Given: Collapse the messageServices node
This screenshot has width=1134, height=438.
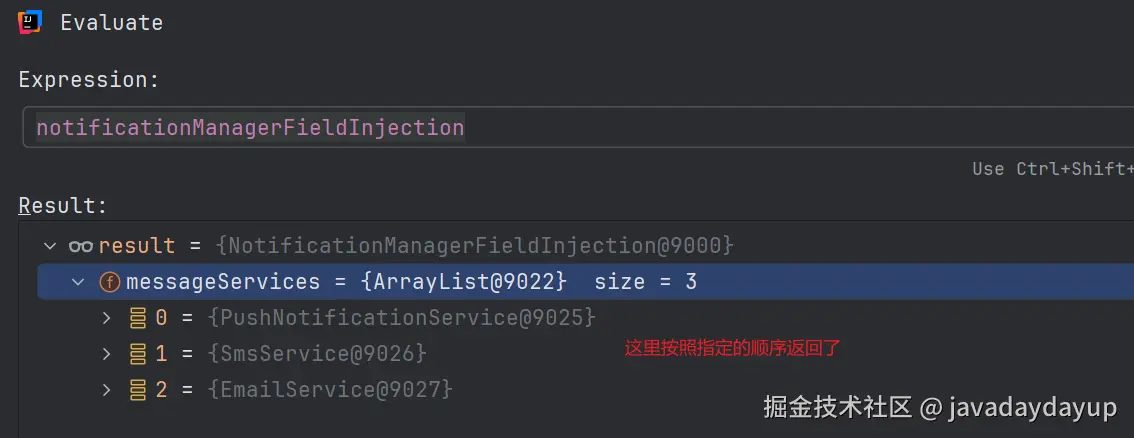Looking at the screenshot, I should (x=78, y=282).
